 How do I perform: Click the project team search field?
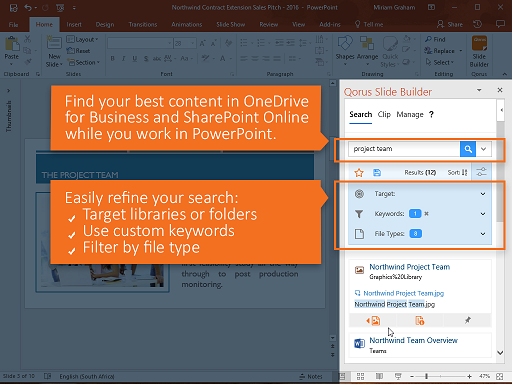click(404, 149)
